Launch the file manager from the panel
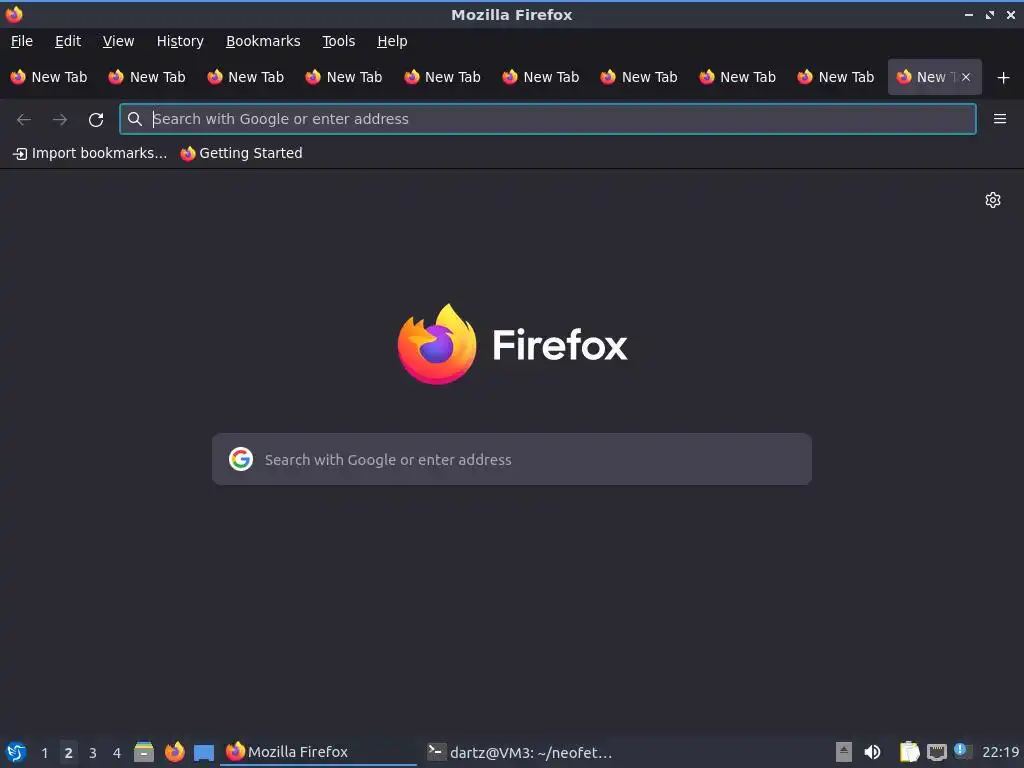 click(144, 752)
